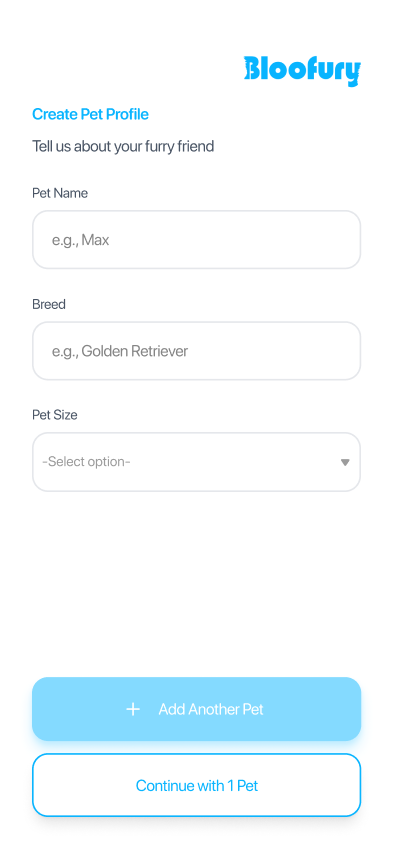
Task: Click the plus icon beside Add Another Pet
Action: point(133,709)
